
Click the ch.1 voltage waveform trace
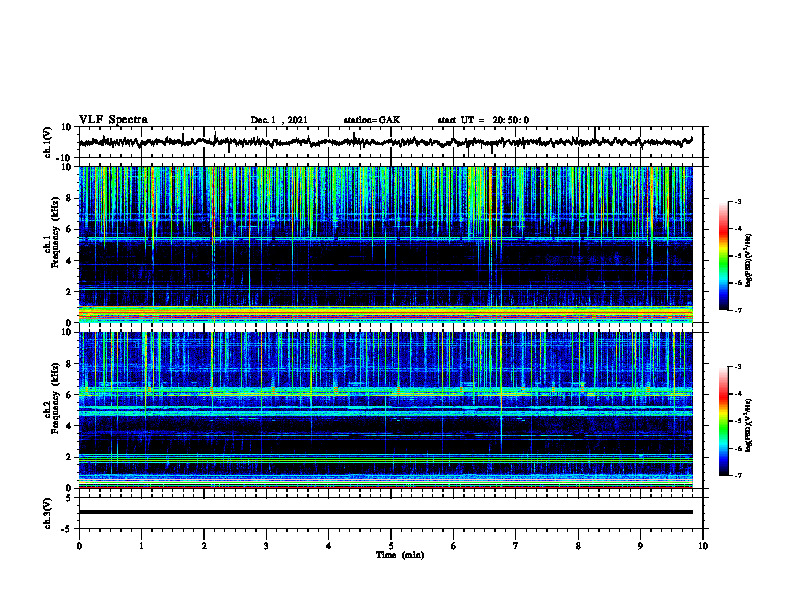385,142
